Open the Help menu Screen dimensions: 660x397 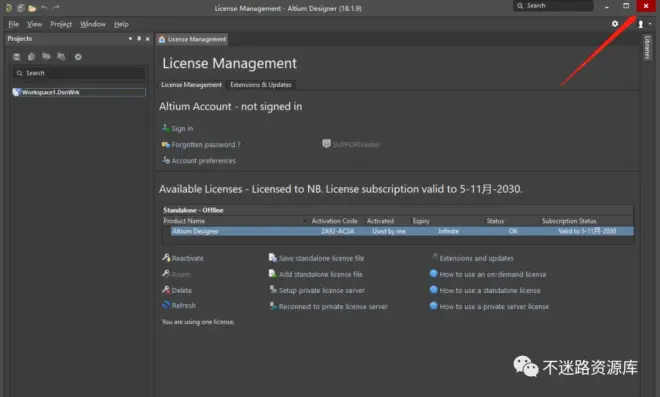pos(121,24)
